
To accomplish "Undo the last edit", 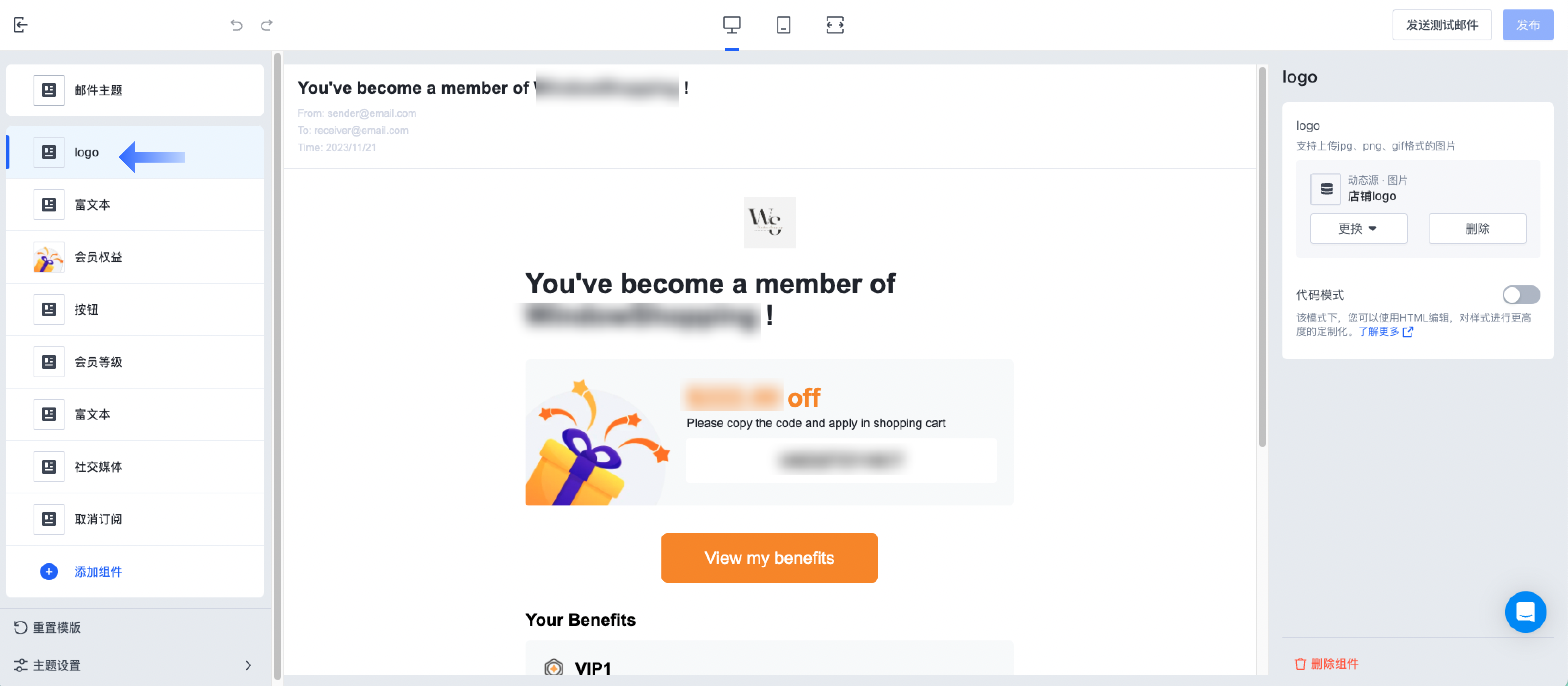I will click(x=236, y=25).
